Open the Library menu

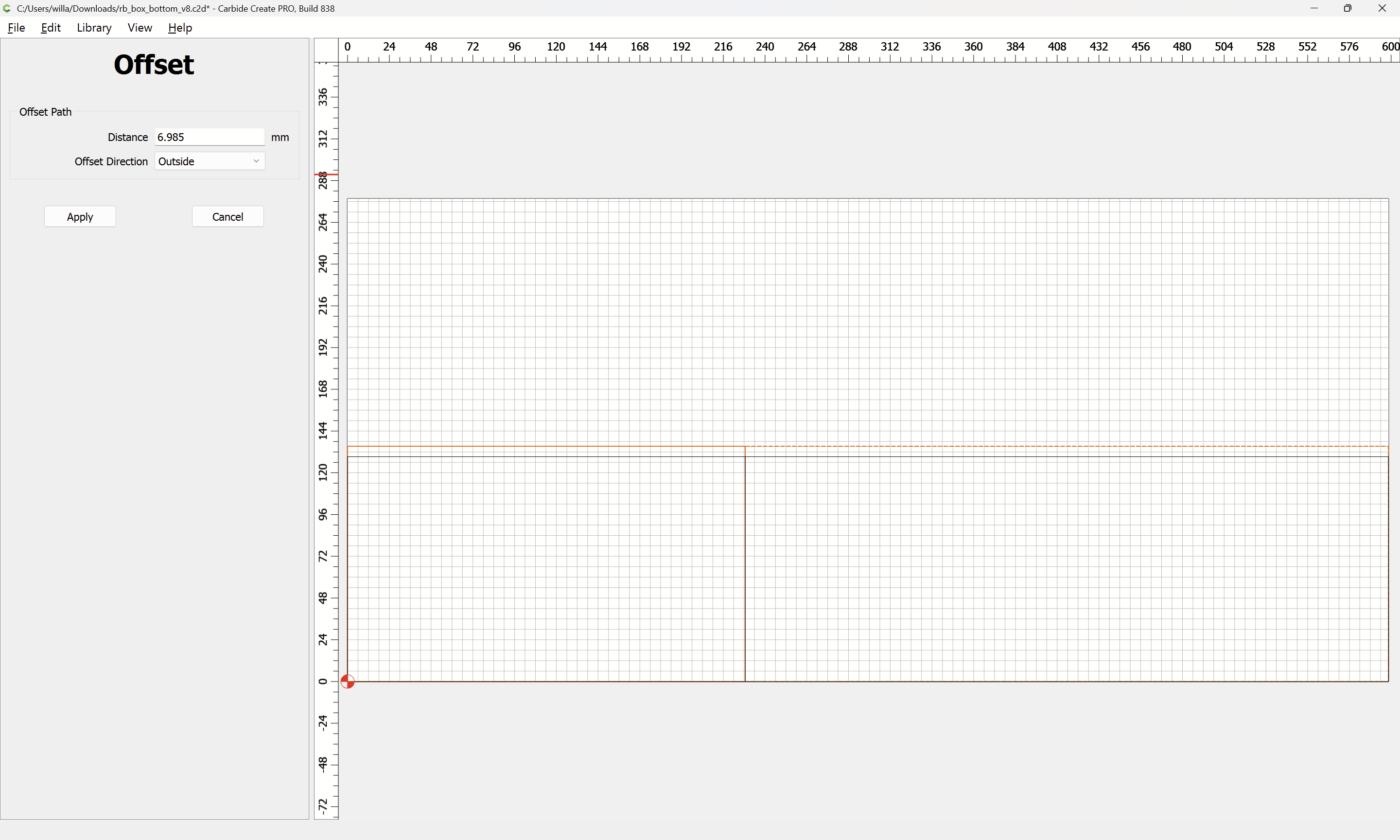pos(94,28)
